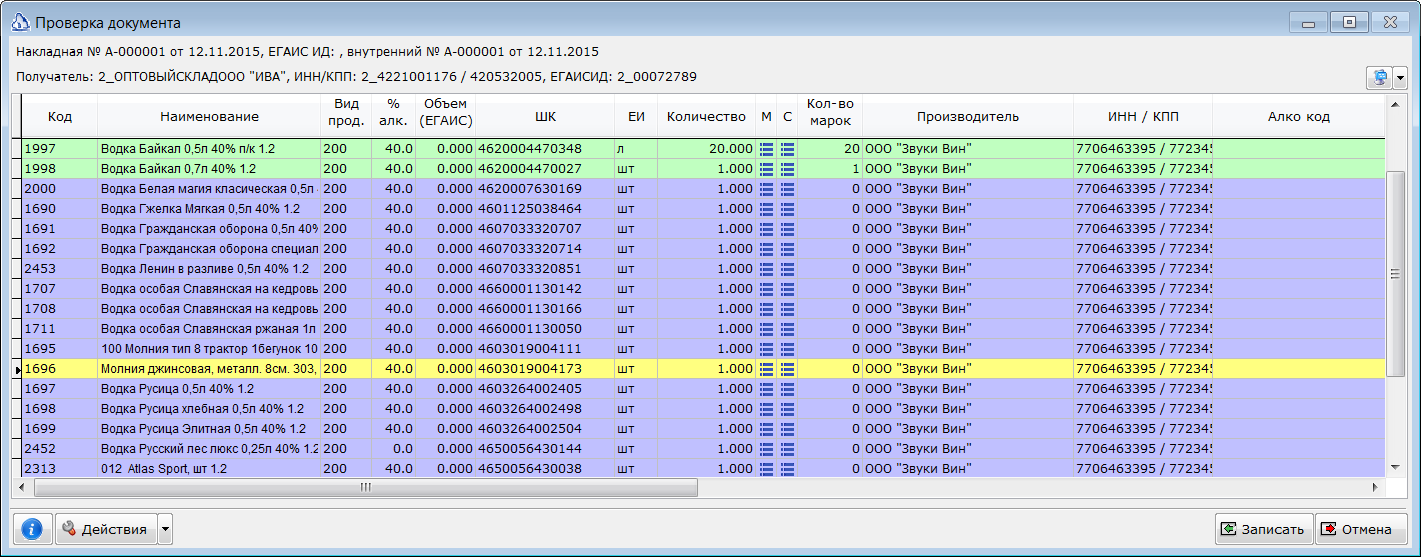Click barcode cell 4607033320851
This screenshot has width=1421, height=557.
(545, 268)
